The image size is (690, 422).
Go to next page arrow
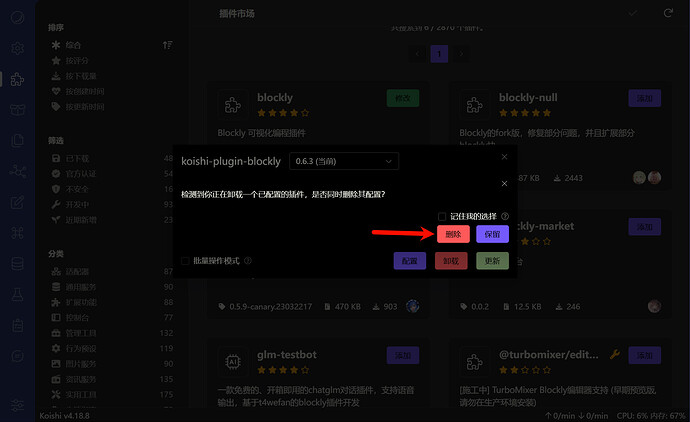coord(461,54)
